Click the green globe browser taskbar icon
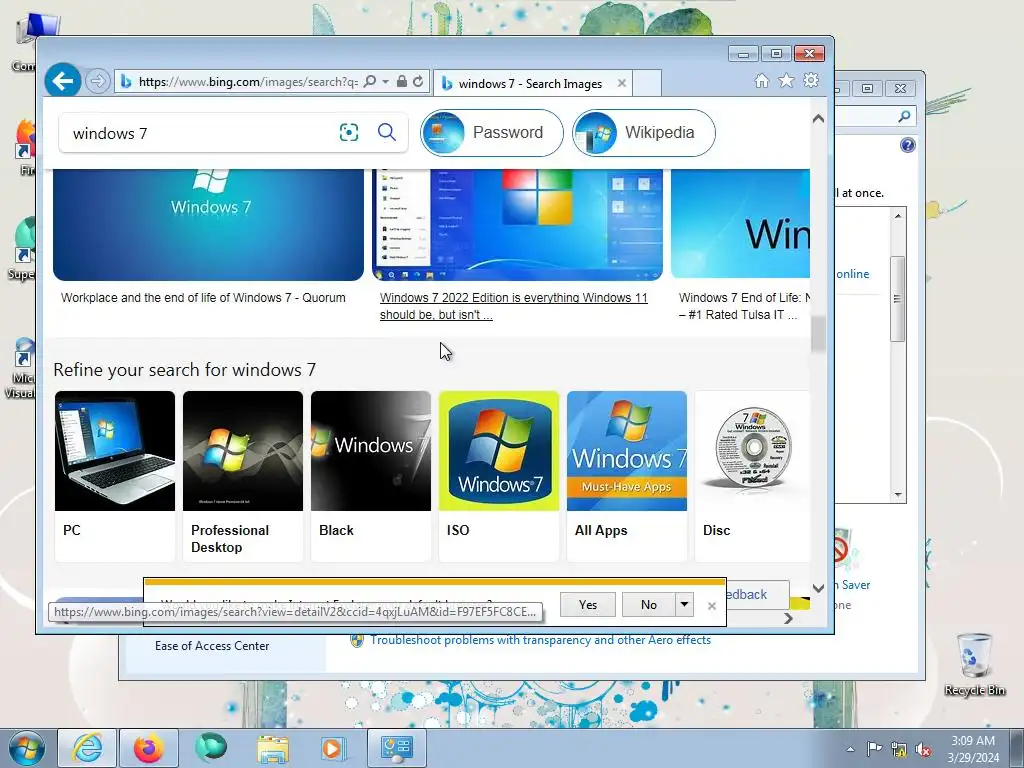Viewport: 1024px width, 768px height. coord(210,748)
